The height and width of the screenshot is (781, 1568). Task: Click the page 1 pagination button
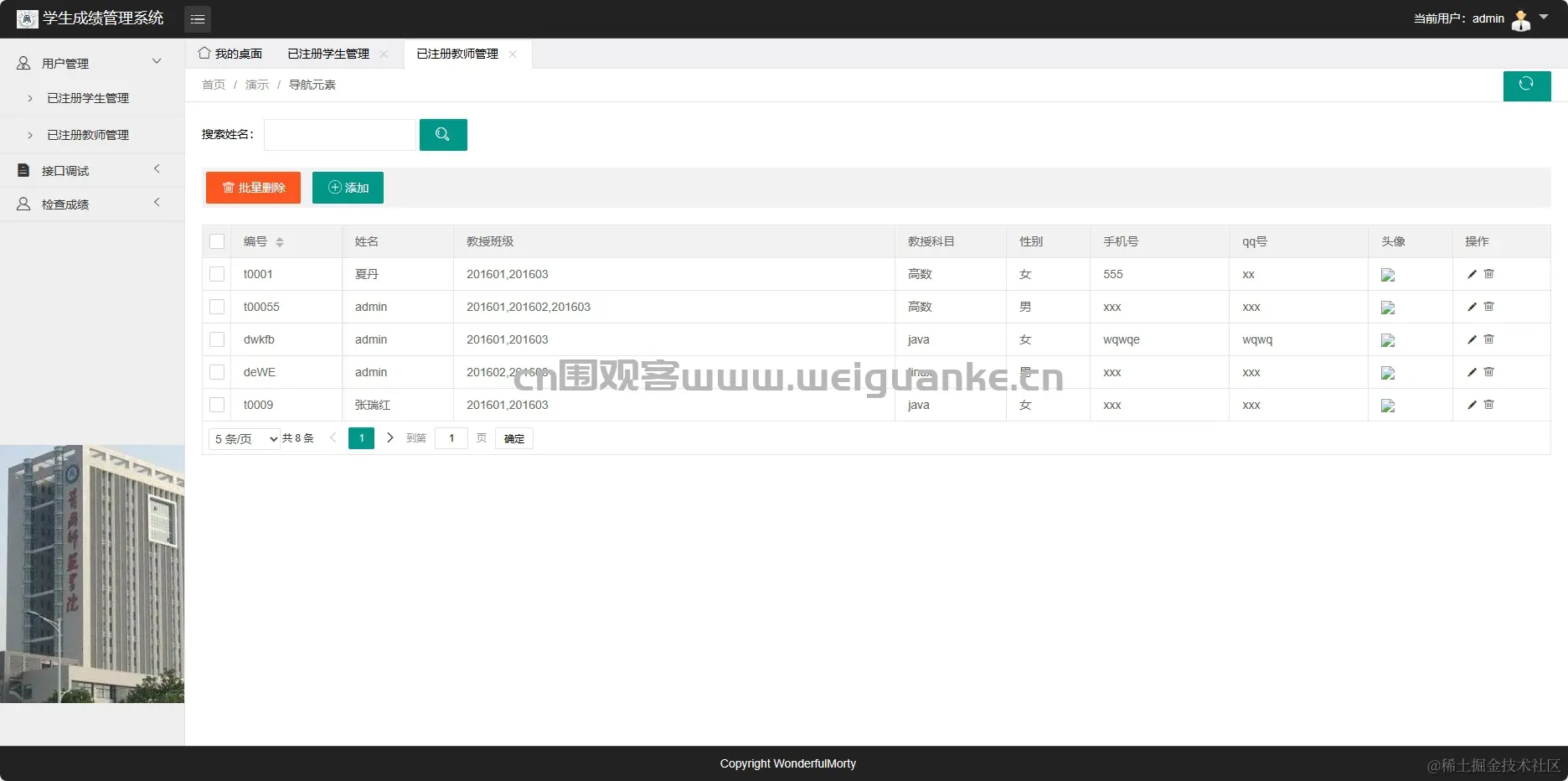coord(361,438)
